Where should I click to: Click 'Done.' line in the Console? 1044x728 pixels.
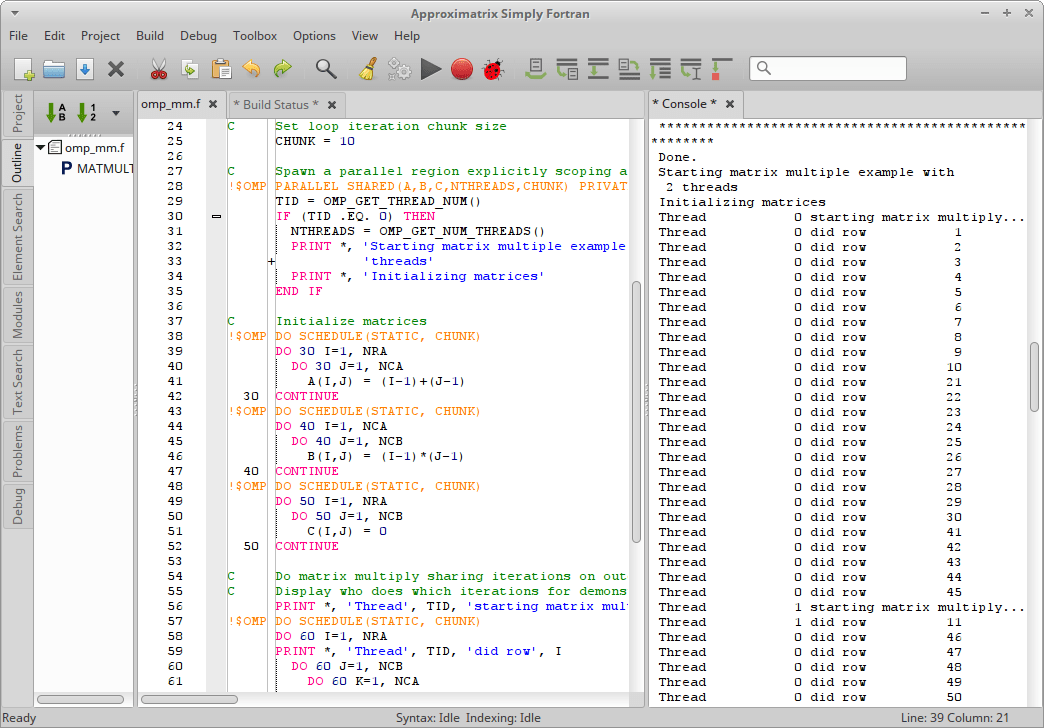pos(677,157)
